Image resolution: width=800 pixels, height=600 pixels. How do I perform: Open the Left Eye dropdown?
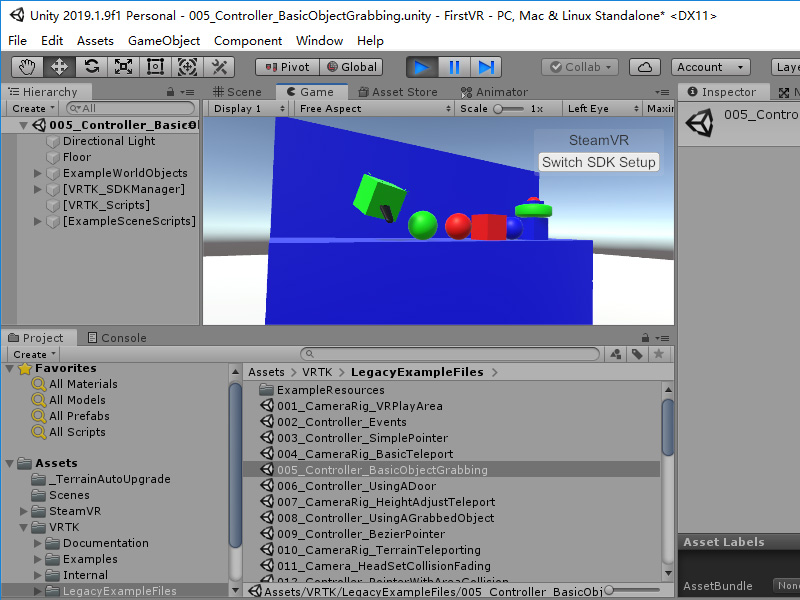[602, 108]
